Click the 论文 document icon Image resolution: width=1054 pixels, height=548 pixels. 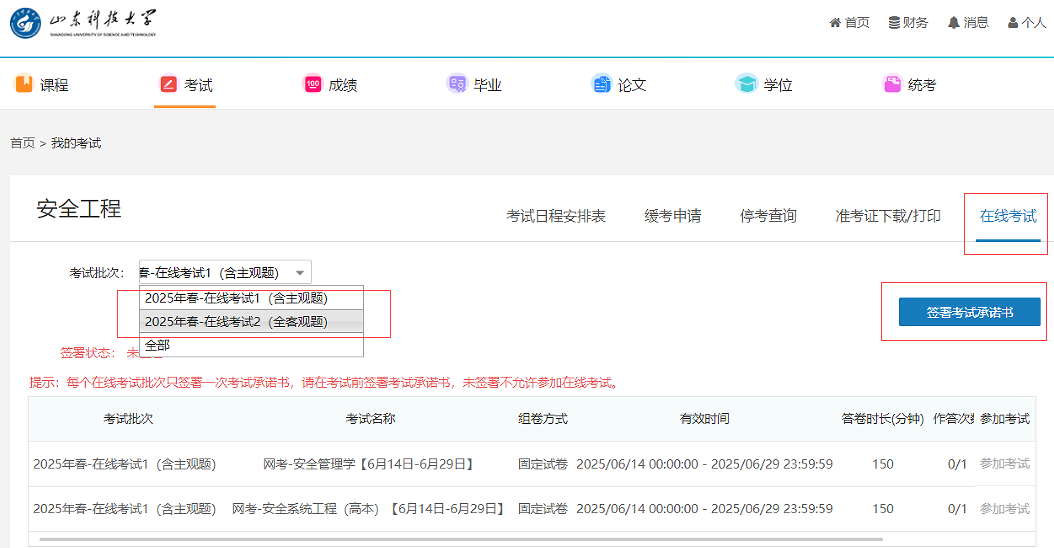(x=601, y=85)
